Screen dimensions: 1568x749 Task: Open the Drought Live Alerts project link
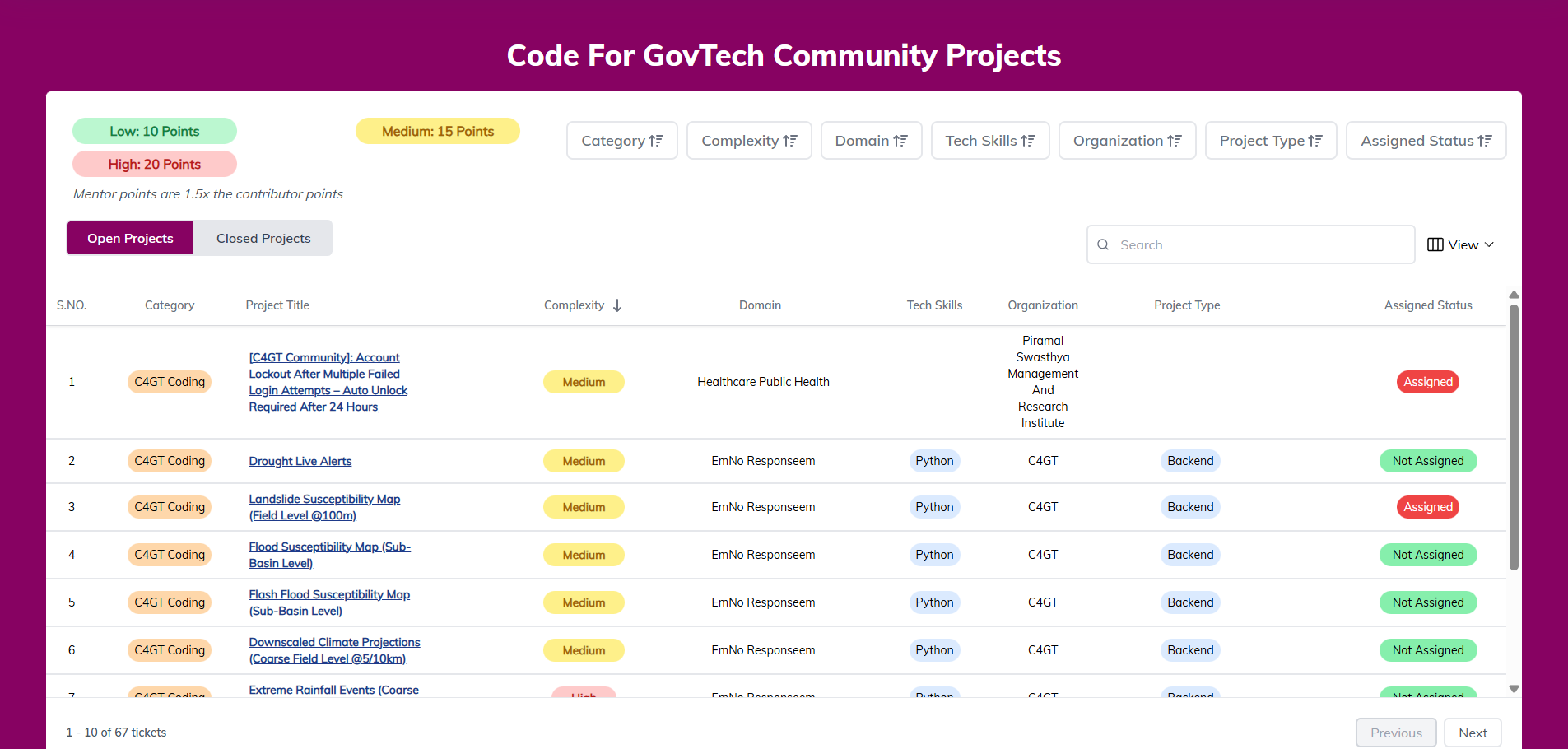click(300, 461)
